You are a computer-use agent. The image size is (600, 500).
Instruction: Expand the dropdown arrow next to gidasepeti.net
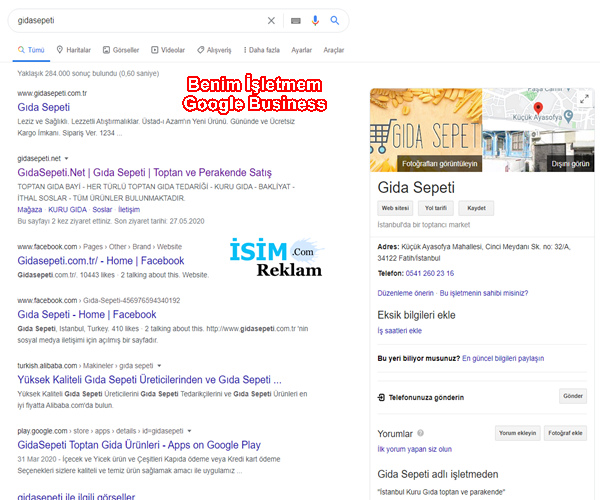[67, 158]
